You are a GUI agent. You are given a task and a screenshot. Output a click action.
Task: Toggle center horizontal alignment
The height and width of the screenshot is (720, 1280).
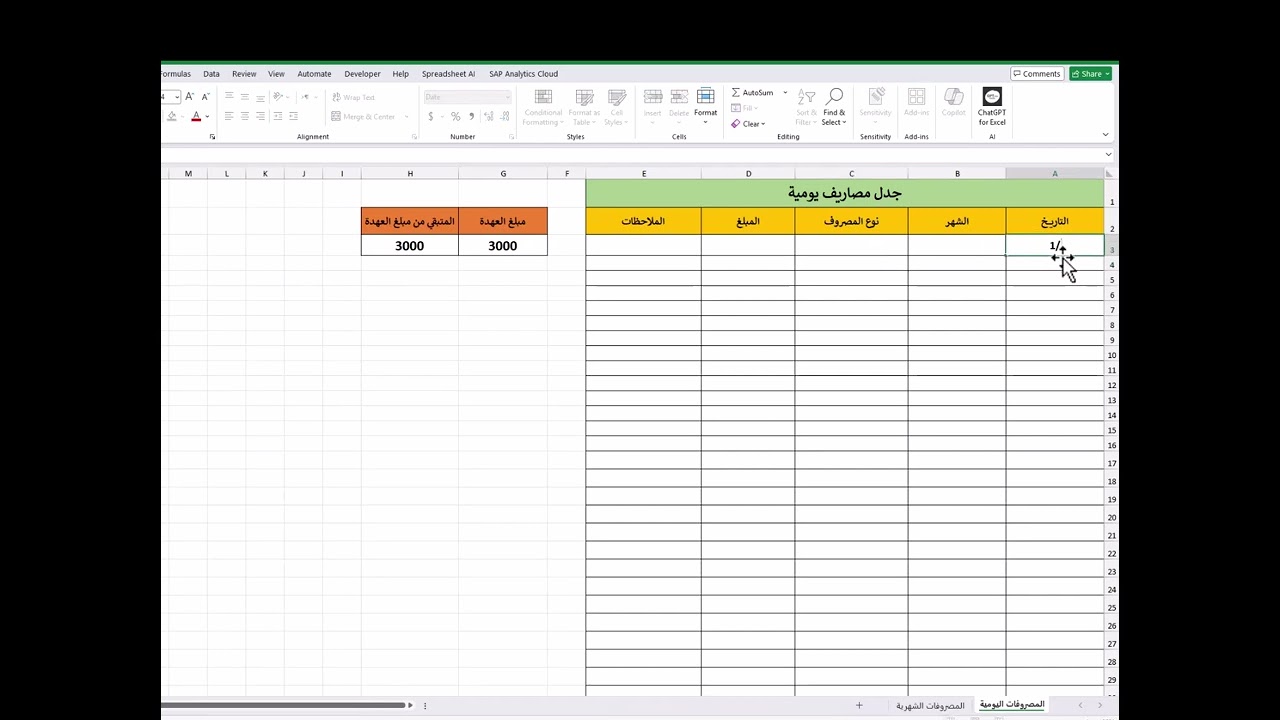[245, 116]
